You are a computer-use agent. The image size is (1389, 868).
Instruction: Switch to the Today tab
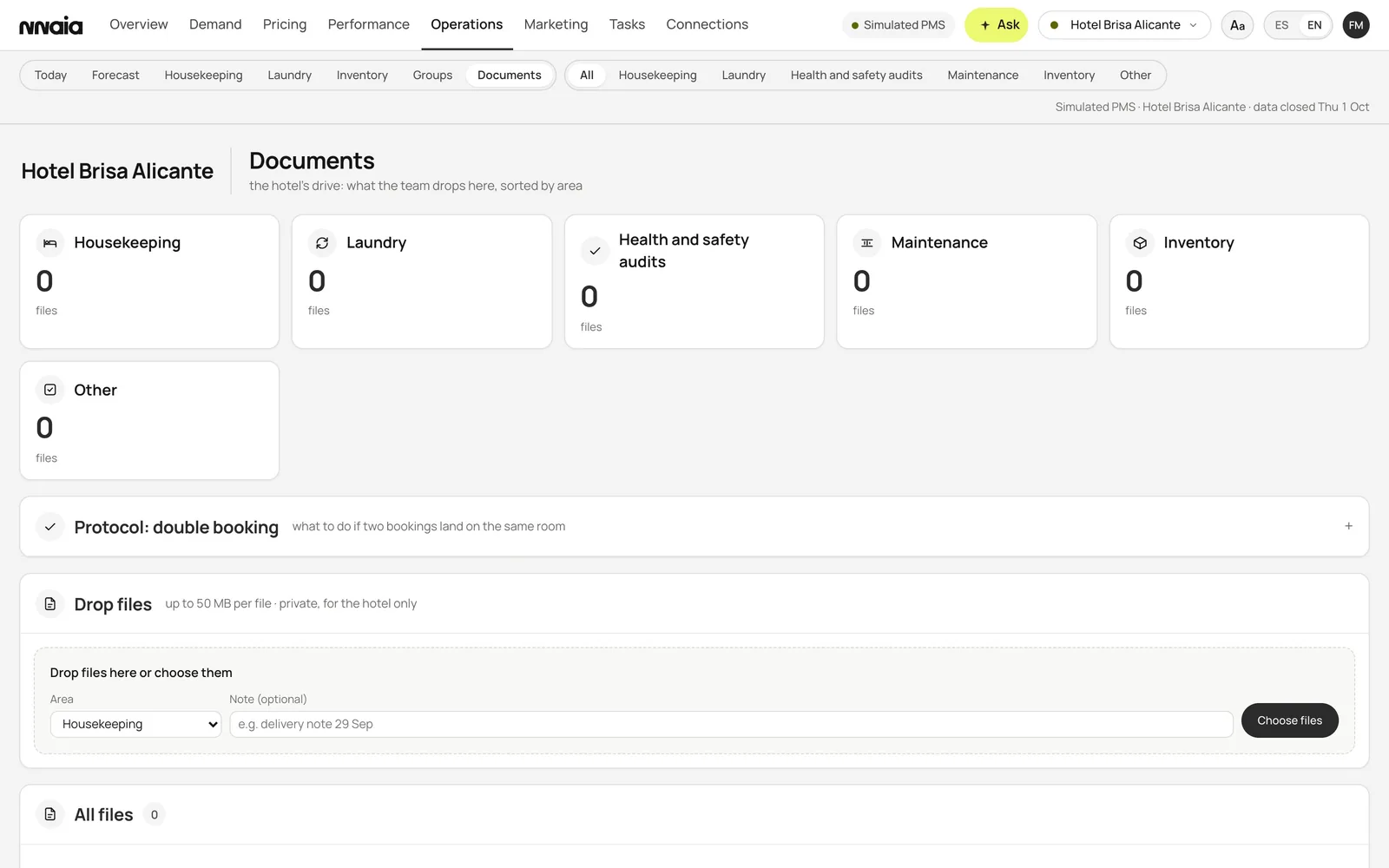50,76
